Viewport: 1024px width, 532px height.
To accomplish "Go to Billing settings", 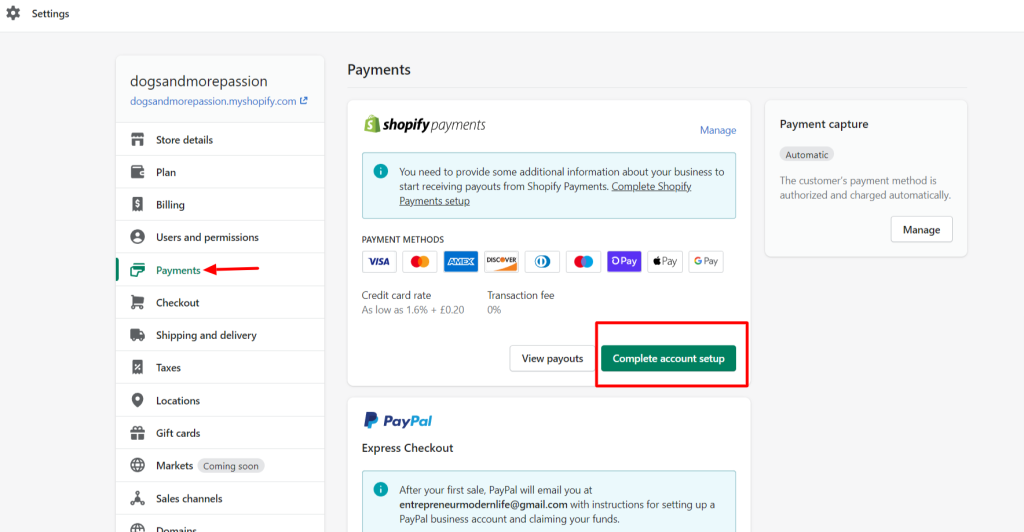I will click(x=220, y=204).
